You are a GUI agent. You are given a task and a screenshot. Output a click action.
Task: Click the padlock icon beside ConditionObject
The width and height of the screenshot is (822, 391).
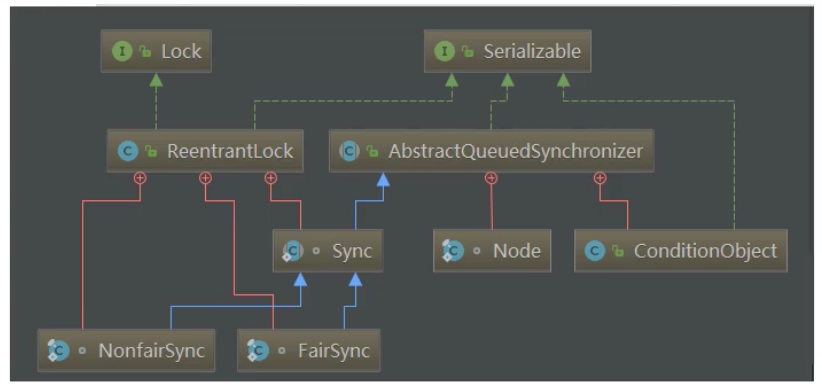[618, 252]
